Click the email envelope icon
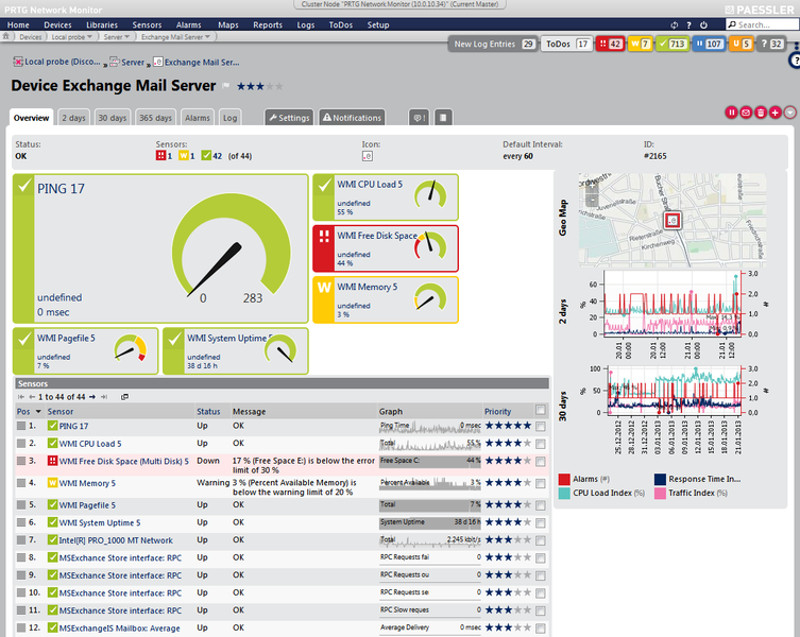800x637 pixels. point(746,113)
